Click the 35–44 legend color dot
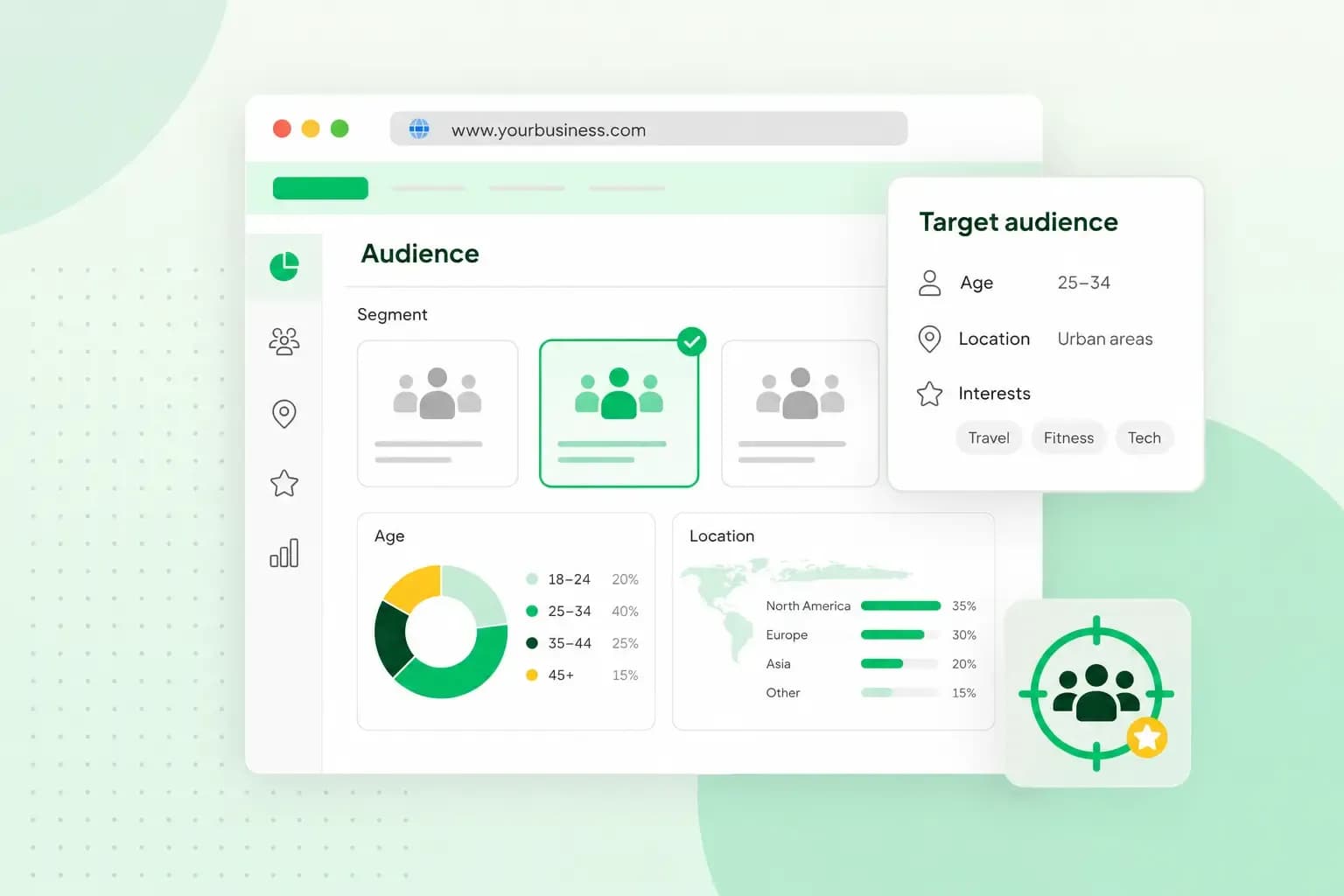The image size is (1344, 896). [x=532, y=643]
